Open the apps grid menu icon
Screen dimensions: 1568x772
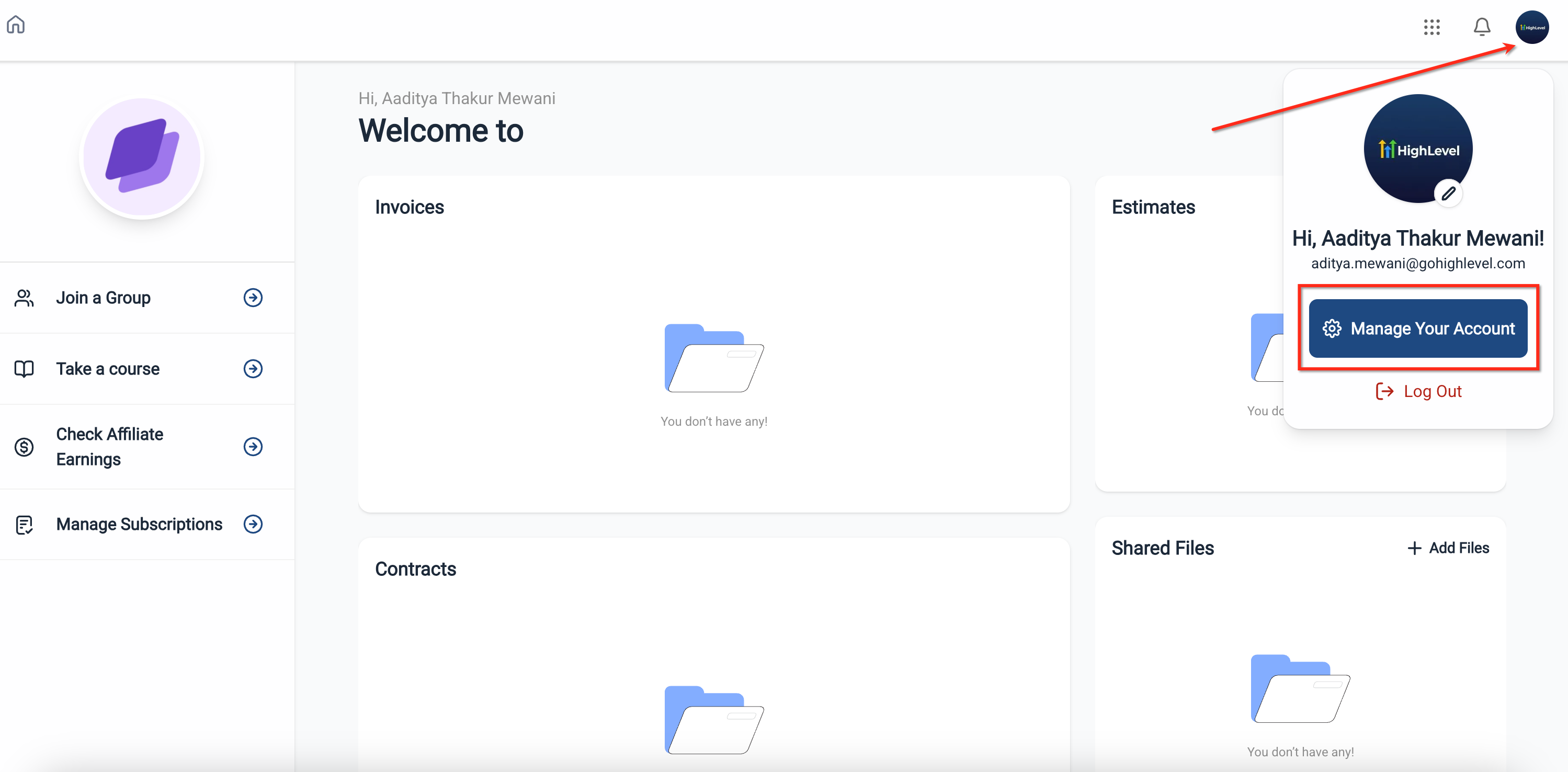pyautogui.click(x=1431, y=27)
